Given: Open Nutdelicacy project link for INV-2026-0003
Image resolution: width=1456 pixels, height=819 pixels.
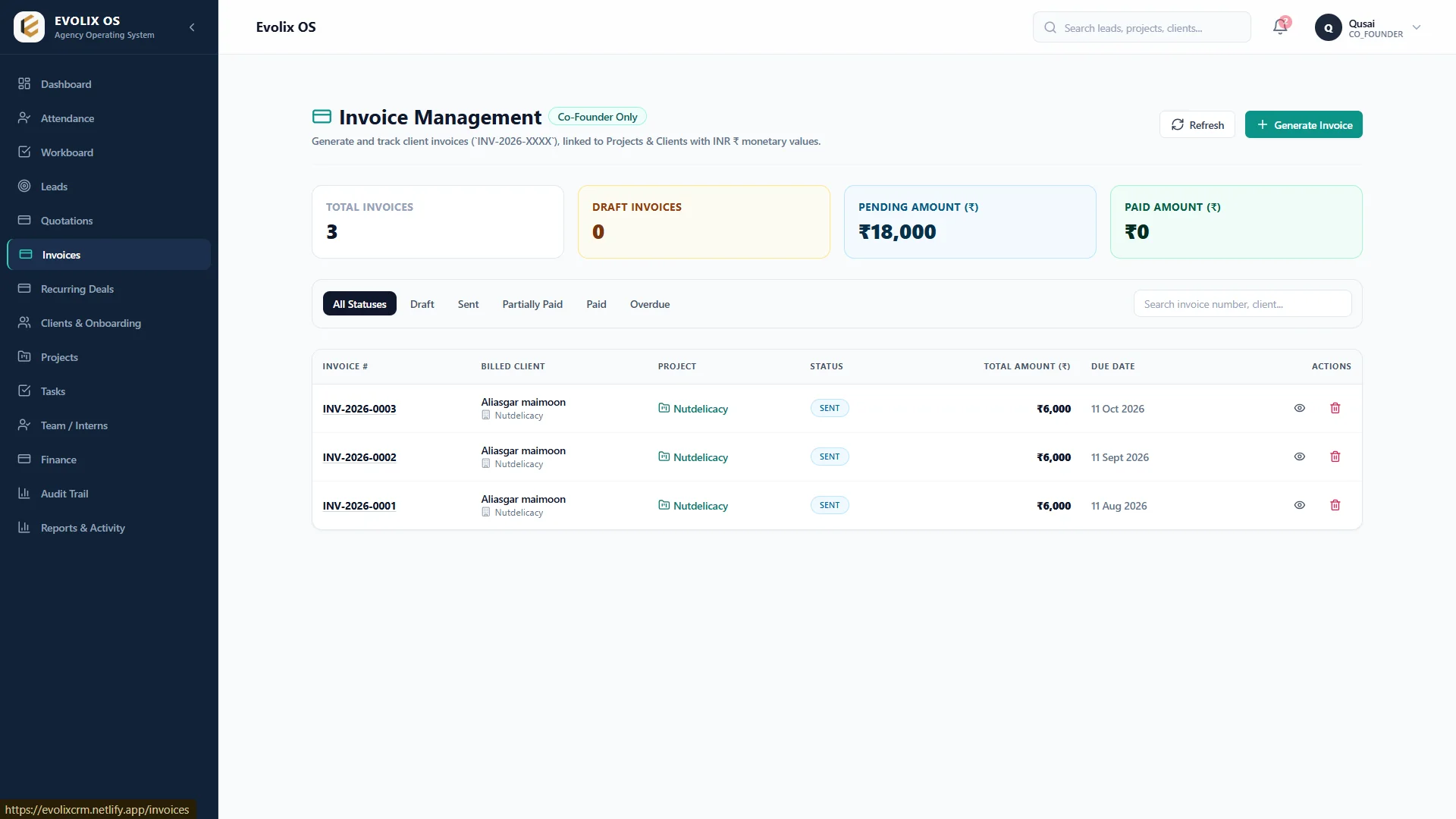Looking at the screenshot, I should pyautogui.click(x=693, y=409).
